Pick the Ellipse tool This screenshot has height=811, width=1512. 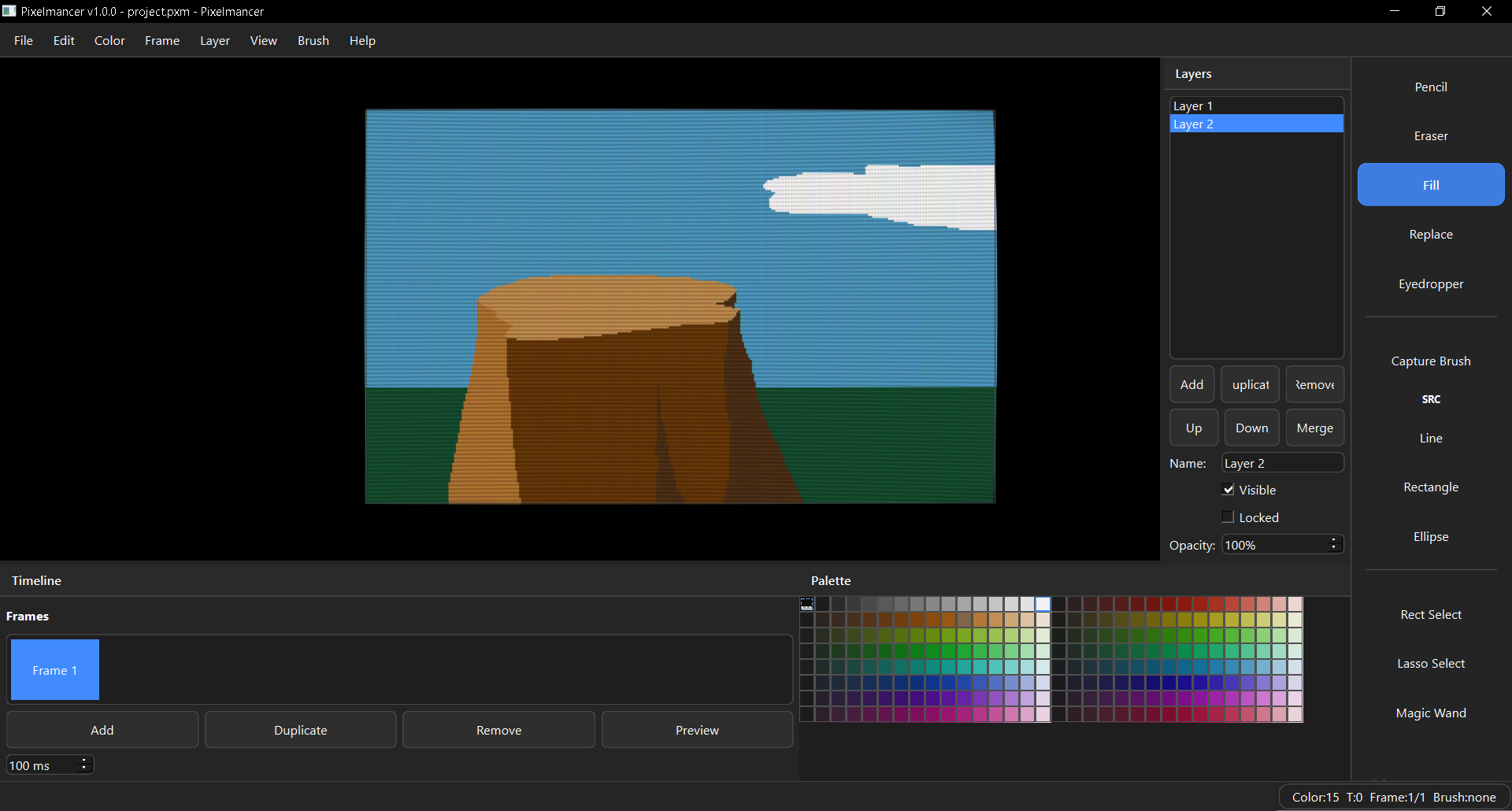point(1430,537)
